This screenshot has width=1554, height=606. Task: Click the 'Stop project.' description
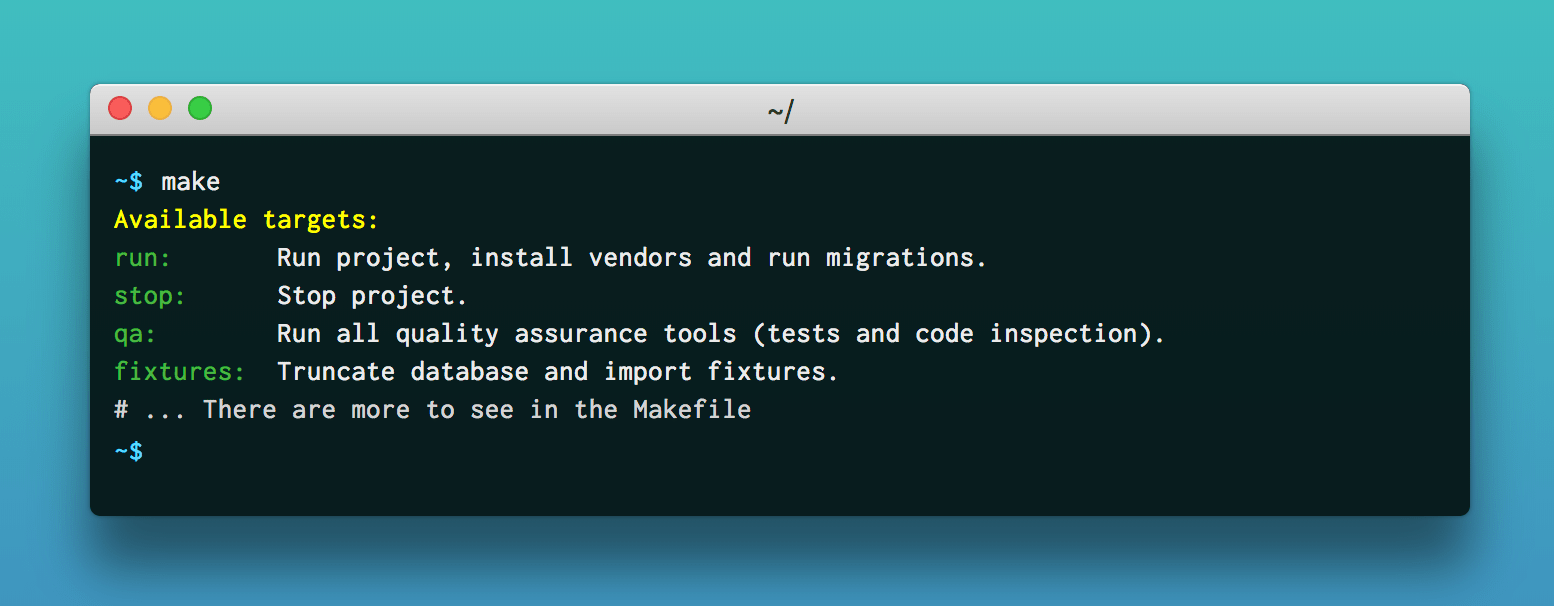[372, 297]
